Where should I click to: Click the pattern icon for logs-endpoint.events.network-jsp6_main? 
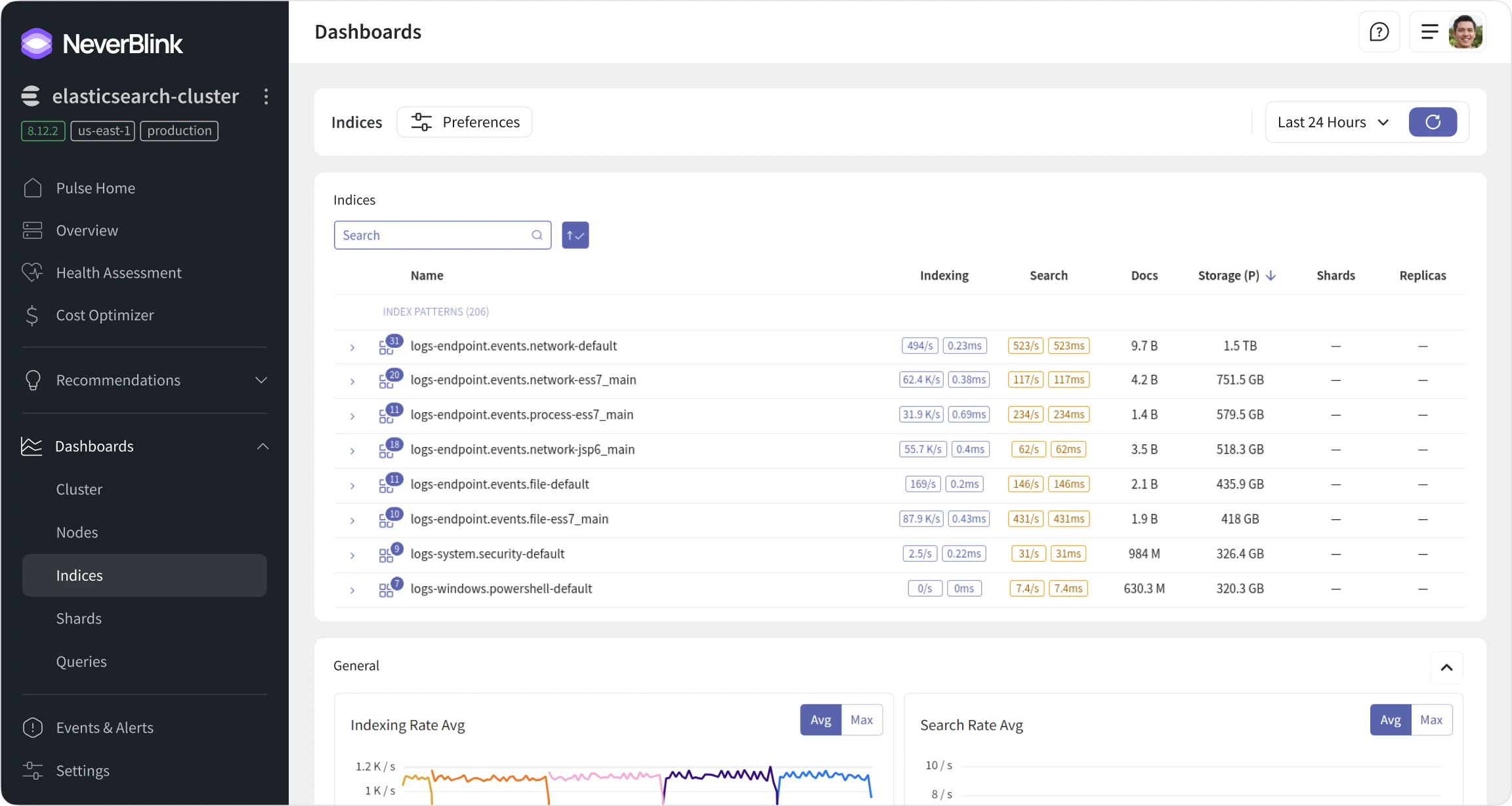(390, 449)
